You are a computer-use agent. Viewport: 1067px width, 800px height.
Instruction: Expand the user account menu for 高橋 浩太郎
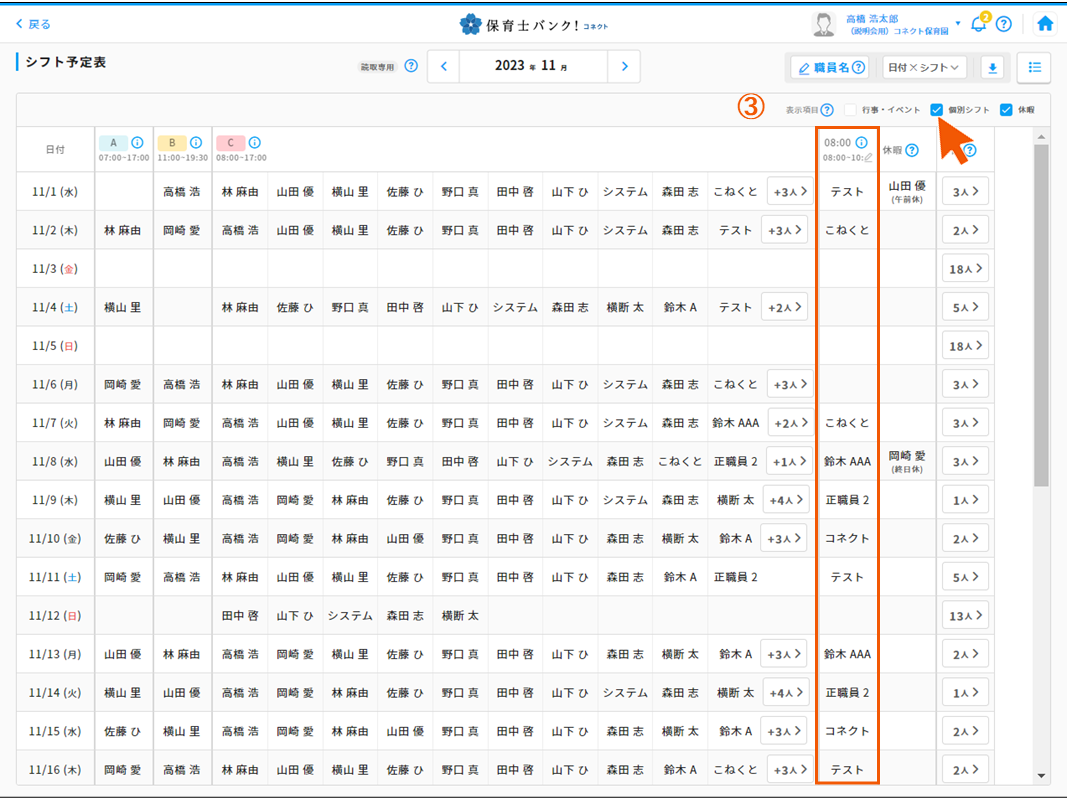(x=958, y=23)
